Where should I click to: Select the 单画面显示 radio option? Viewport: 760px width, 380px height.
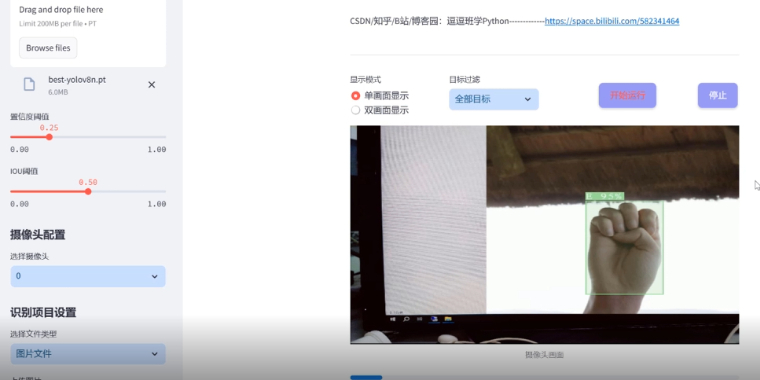click(x=380, y=96)
